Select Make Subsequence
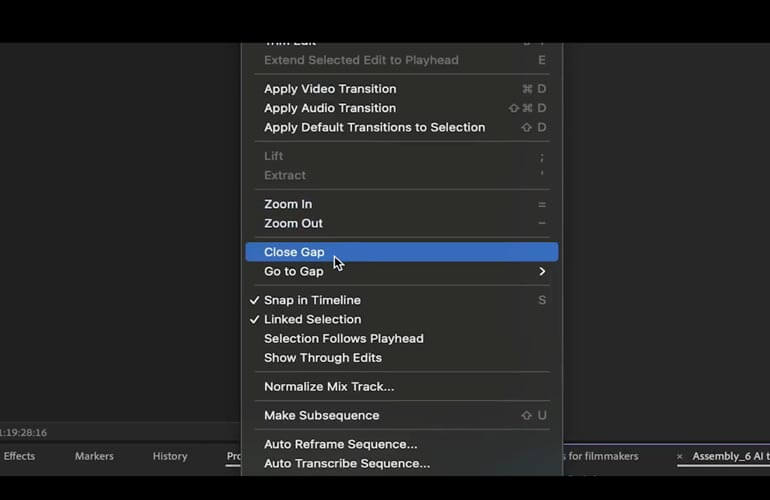The image size is (770, 500). [402, 416]
